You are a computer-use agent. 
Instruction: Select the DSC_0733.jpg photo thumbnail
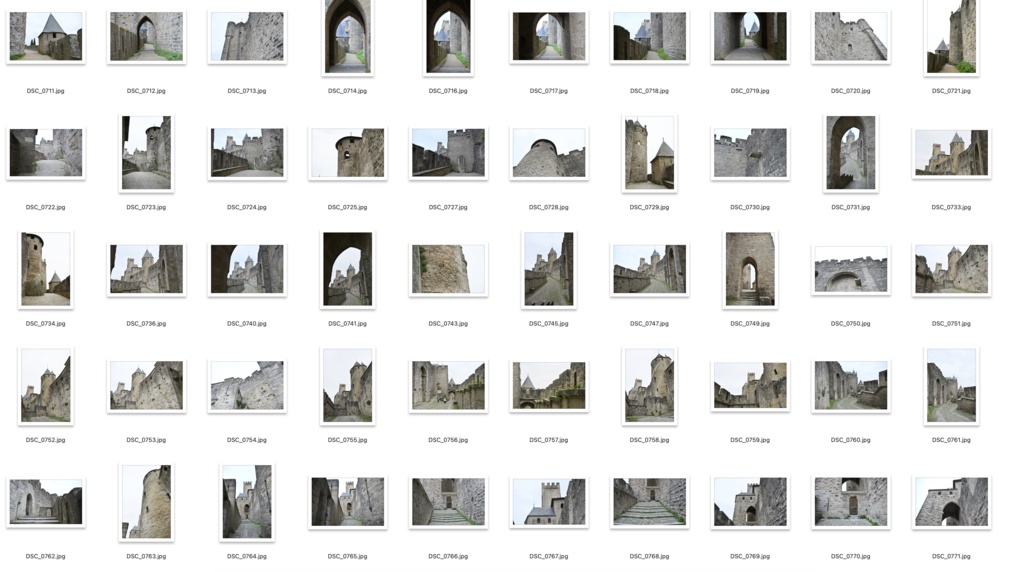click(x=952, y=153)
